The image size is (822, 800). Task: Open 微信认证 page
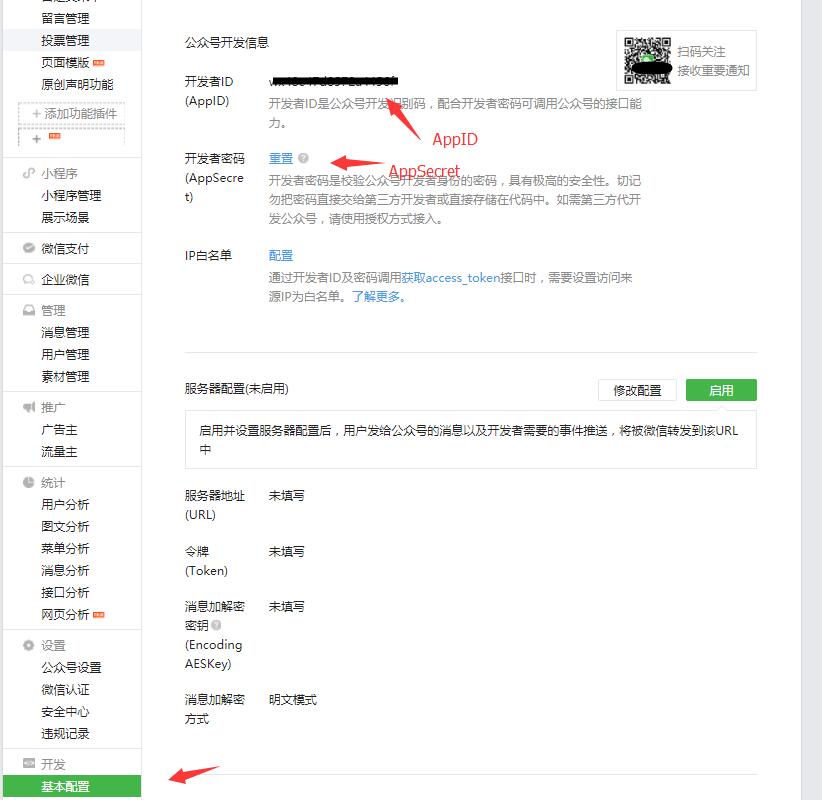[x=65, y=690]
